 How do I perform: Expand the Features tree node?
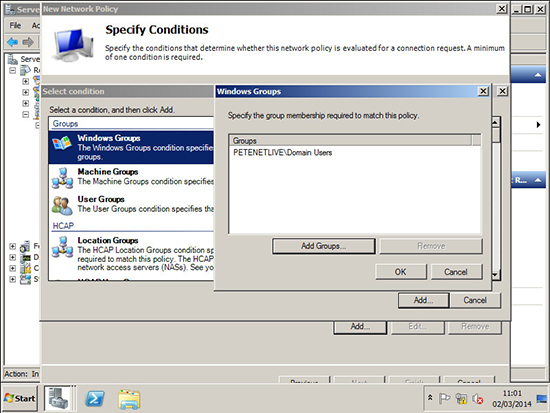coord(13,246)
